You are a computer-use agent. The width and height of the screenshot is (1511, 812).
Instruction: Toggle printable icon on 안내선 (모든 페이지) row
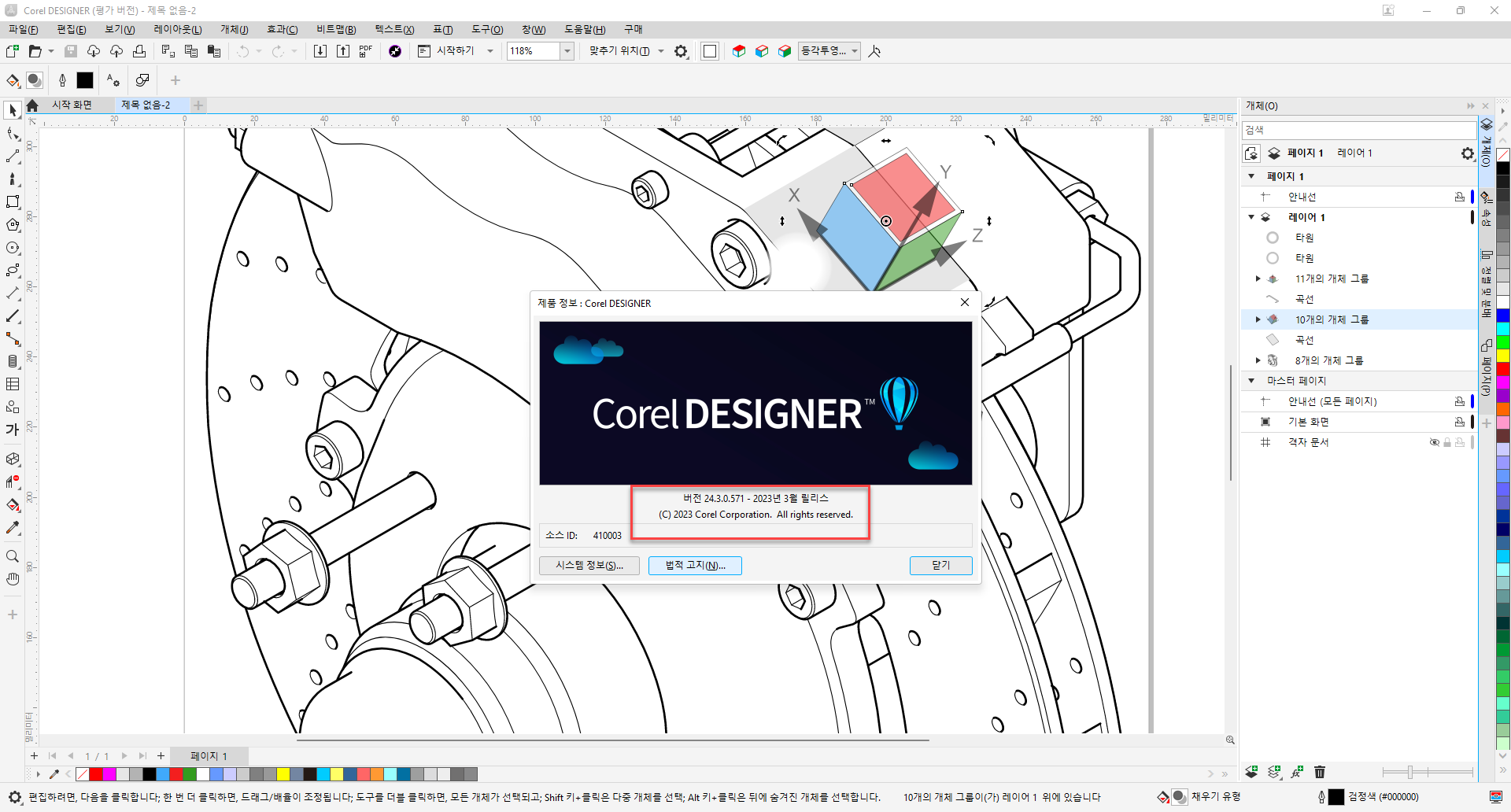[x=1460, y=401]
